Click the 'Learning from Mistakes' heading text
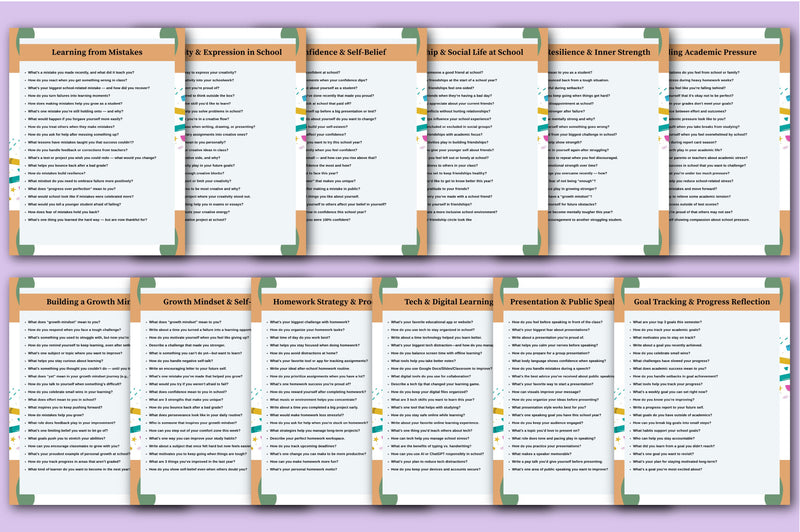Image resolution: width=800 pixels, height=532 pixels. pos(97,51)
